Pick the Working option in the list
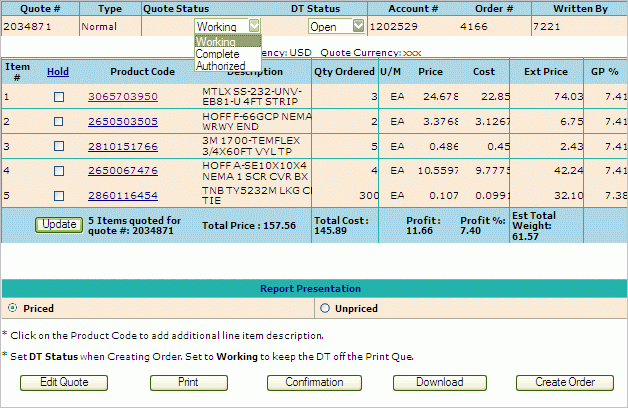The height and width of the screenshot is (408, 628). click(216, 42)
